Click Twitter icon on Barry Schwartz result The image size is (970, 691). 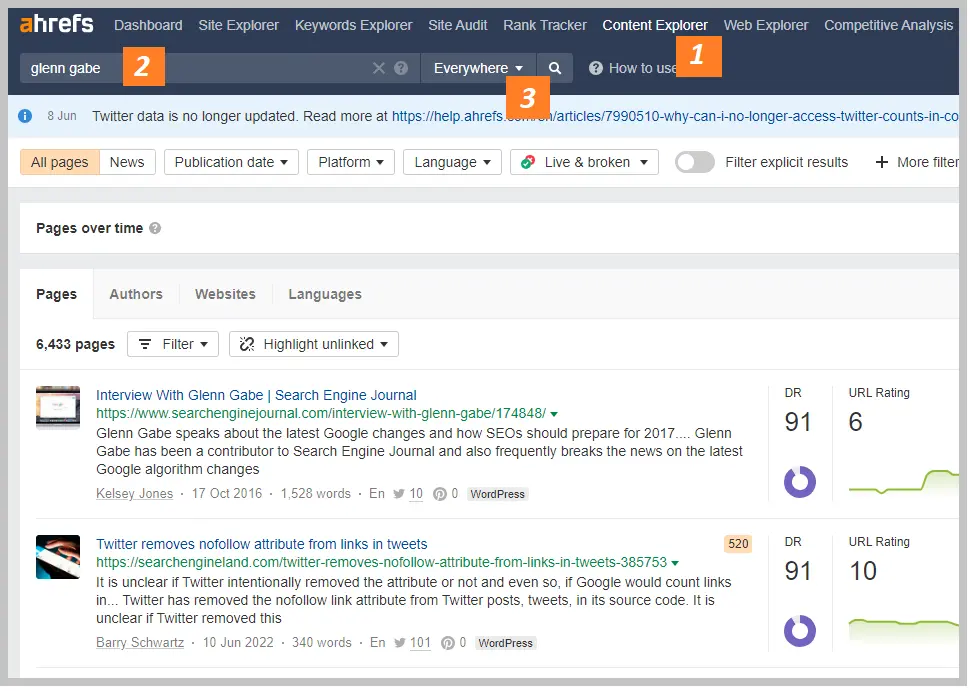tap(400, 643)
